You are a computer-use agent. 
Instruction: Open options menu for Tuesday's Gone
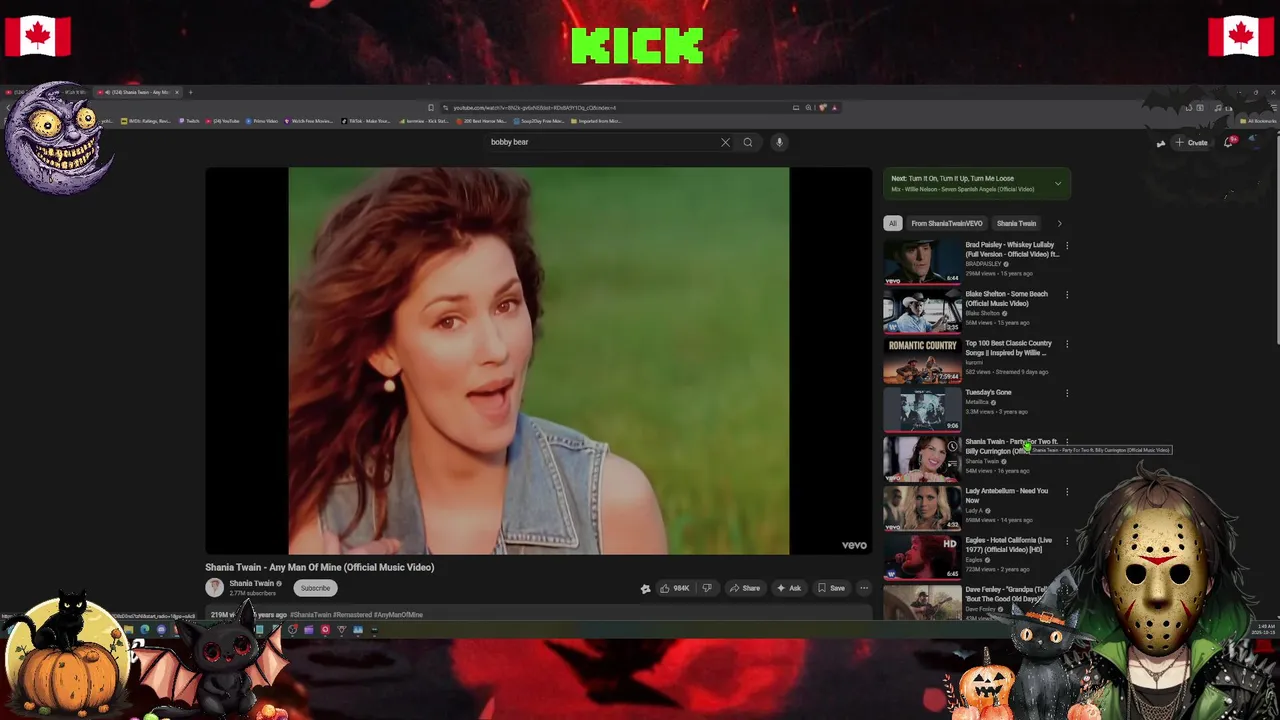[x=1067, y=393]
